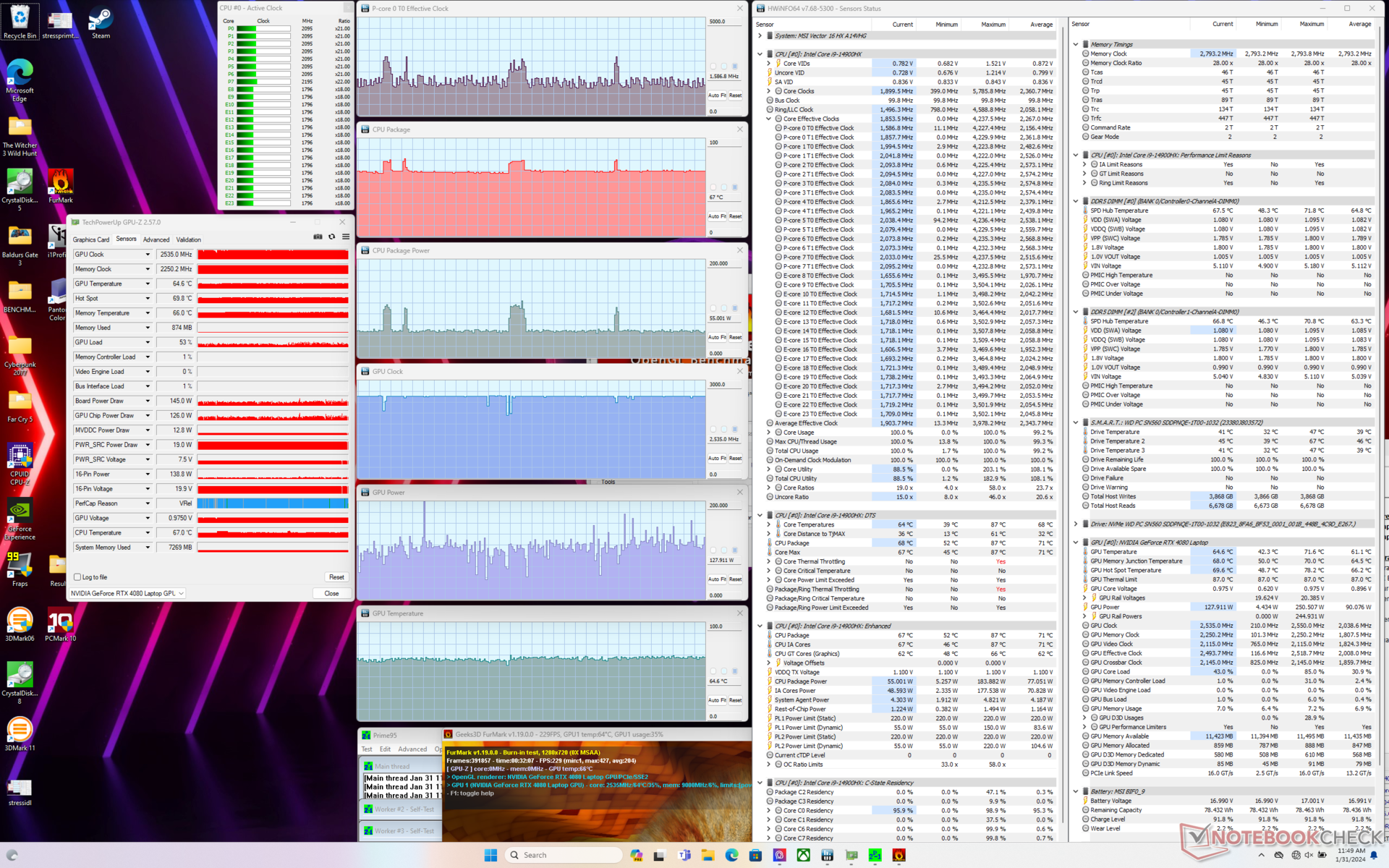Select GeForce Experience desktop icon
This screenshot has width=1389, height=868.
[x=20, y=519]
